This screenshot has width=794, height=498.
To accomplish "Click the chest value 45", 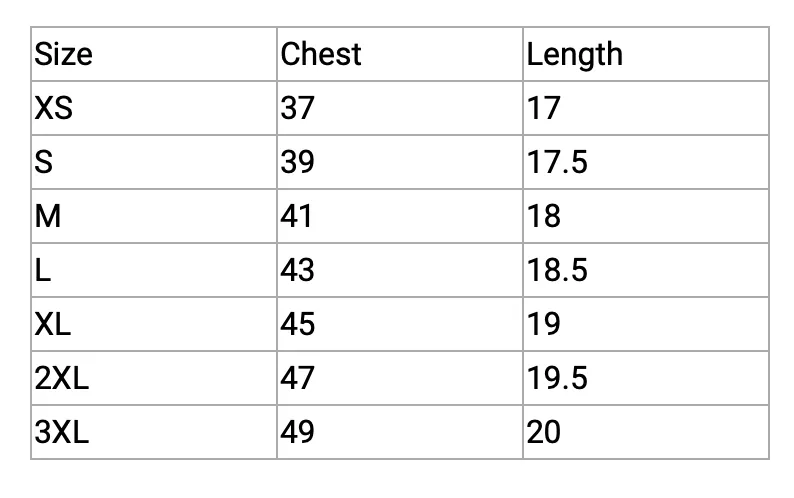I will 297,324.
